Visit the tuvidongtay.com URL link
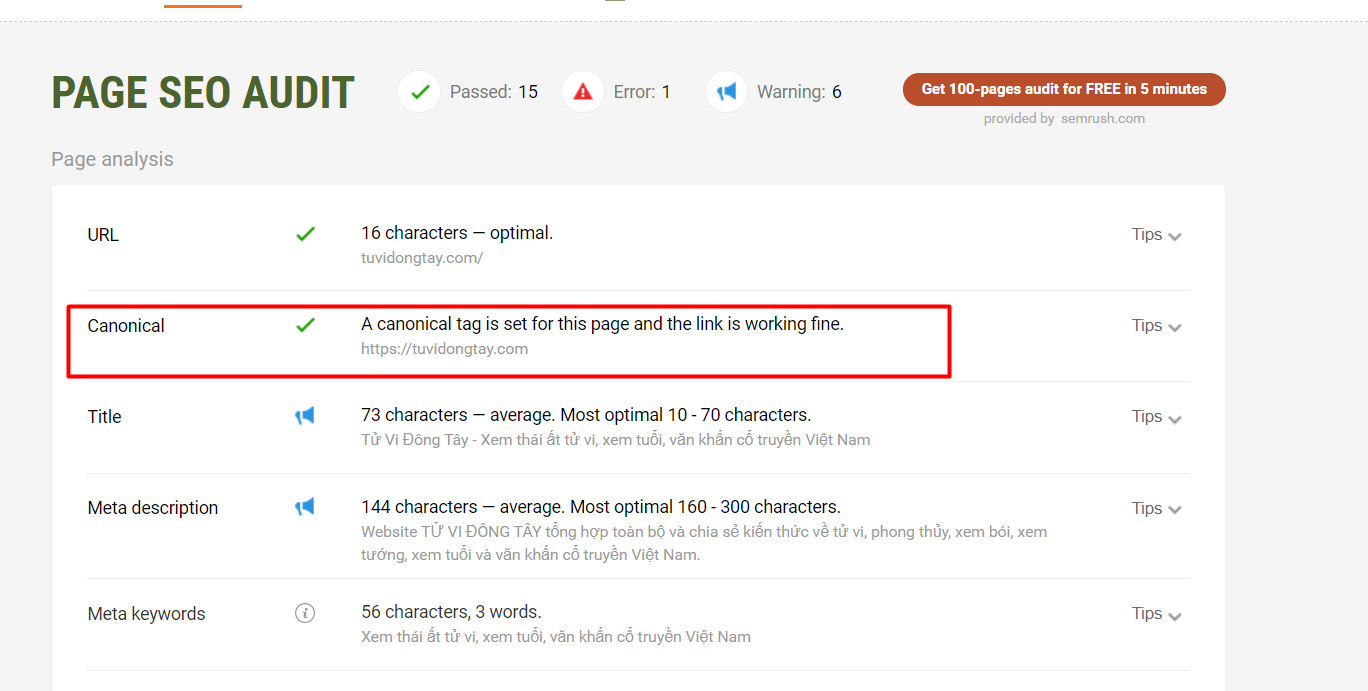 click(x=421, y=257)
